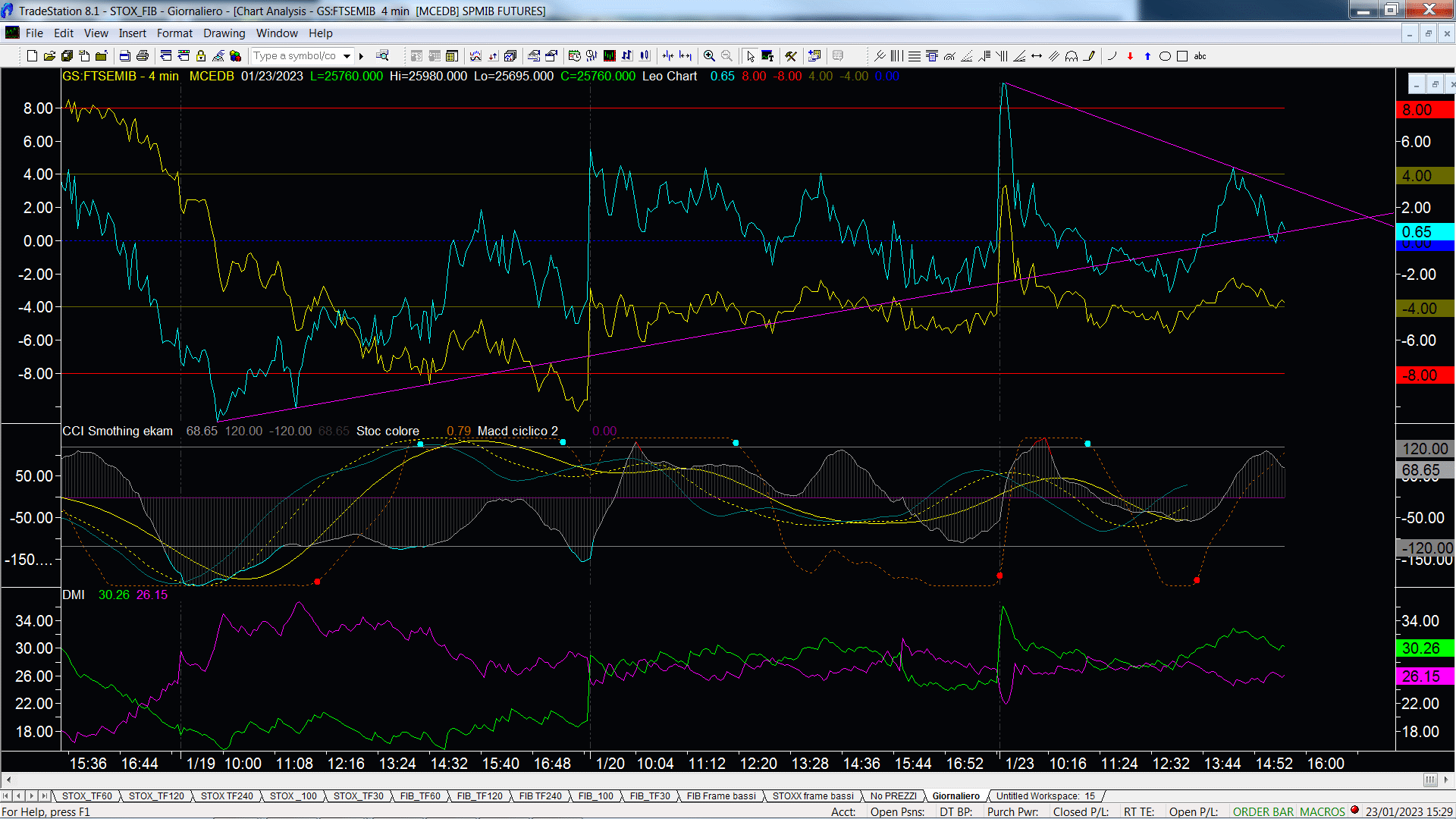Click the compress bar spacing icon
1456x819 pixels.
pyautogui.click(x=667, y=56)
